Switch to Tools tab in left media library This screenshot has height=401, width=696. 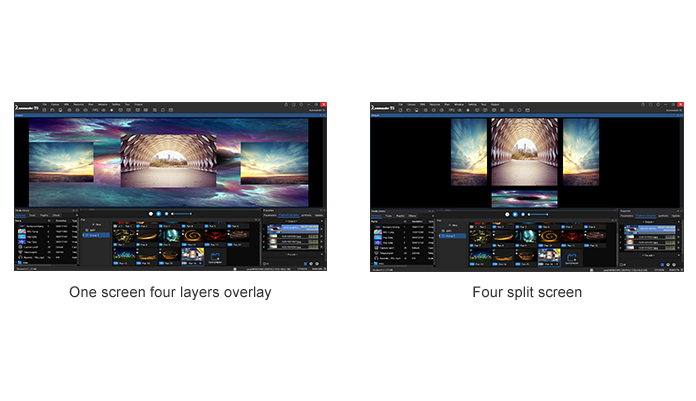coord(33,216)
